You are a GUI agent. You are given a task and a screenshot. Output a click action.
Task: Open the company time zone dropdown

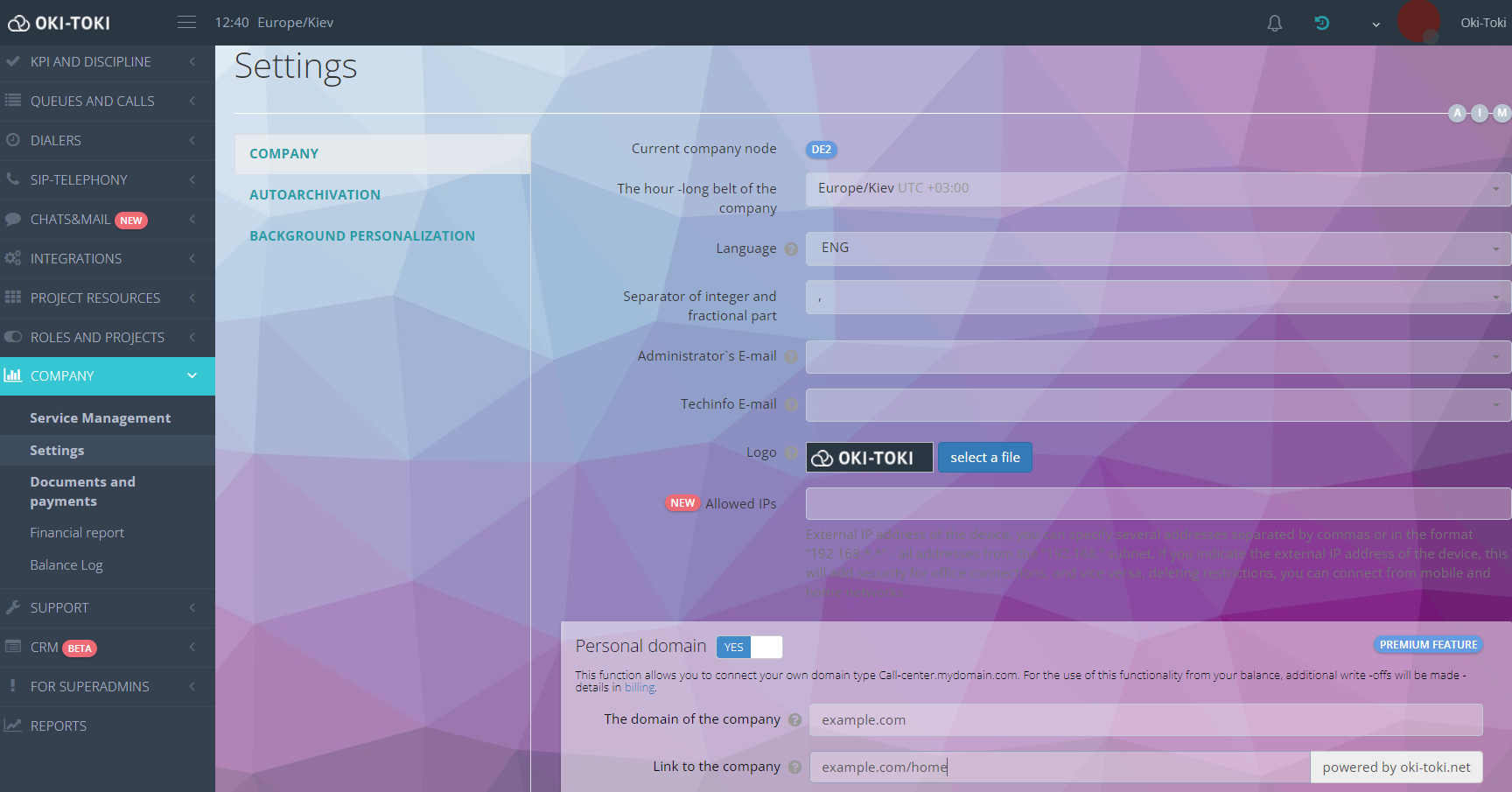pos(1157,189)
